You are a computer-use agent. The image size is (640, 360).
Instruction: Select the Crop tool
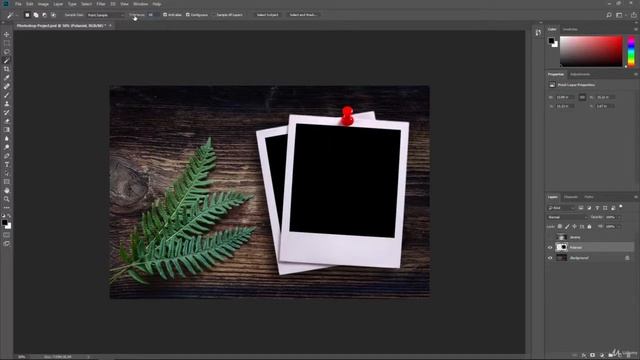(7, 69)
